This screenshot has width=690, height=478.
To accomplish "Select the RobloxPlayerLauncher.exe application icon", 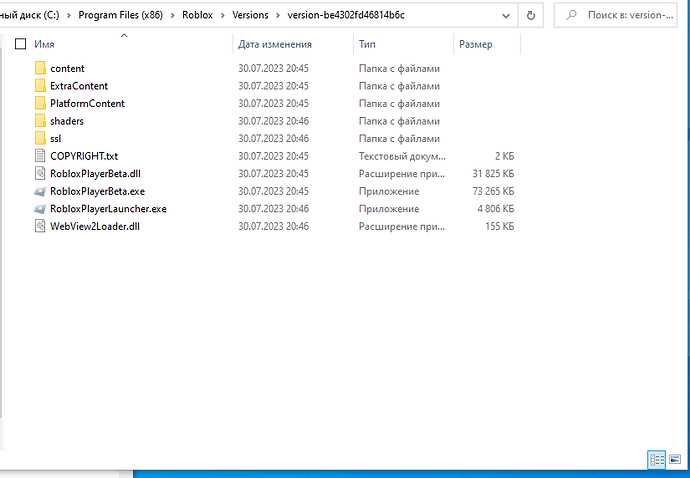I will coord(40,209).
